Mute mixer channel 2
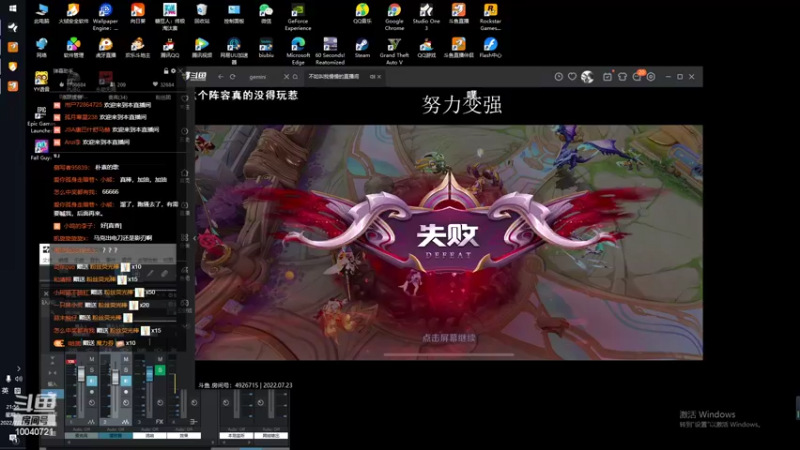 coord(126,359)
